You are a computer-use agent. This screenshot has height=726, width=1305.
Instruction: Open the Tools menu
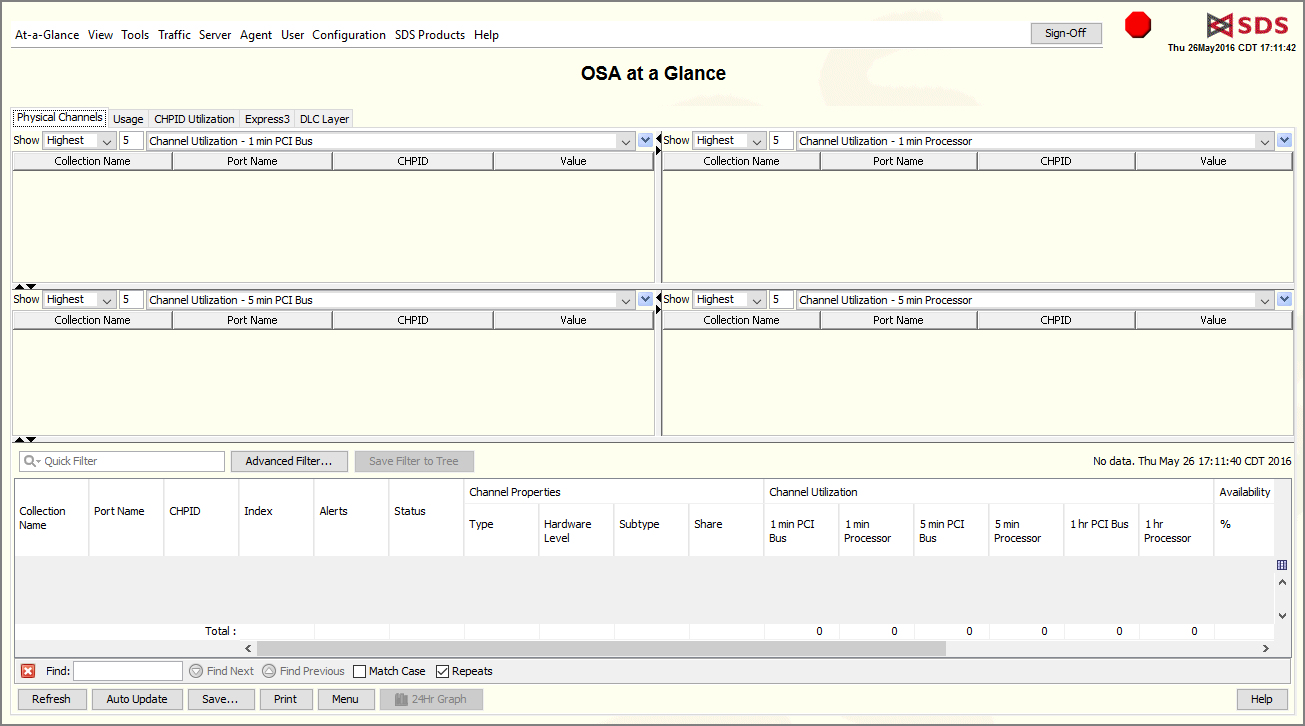[135, 35]
